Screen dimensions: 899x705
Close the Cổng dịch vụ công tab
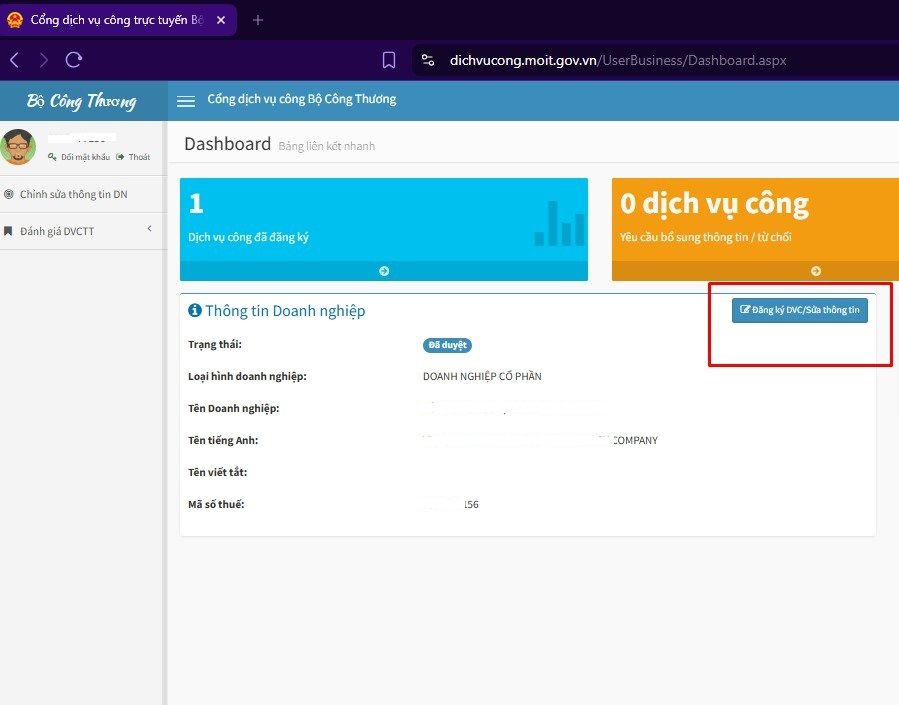[x=222, y=20]
